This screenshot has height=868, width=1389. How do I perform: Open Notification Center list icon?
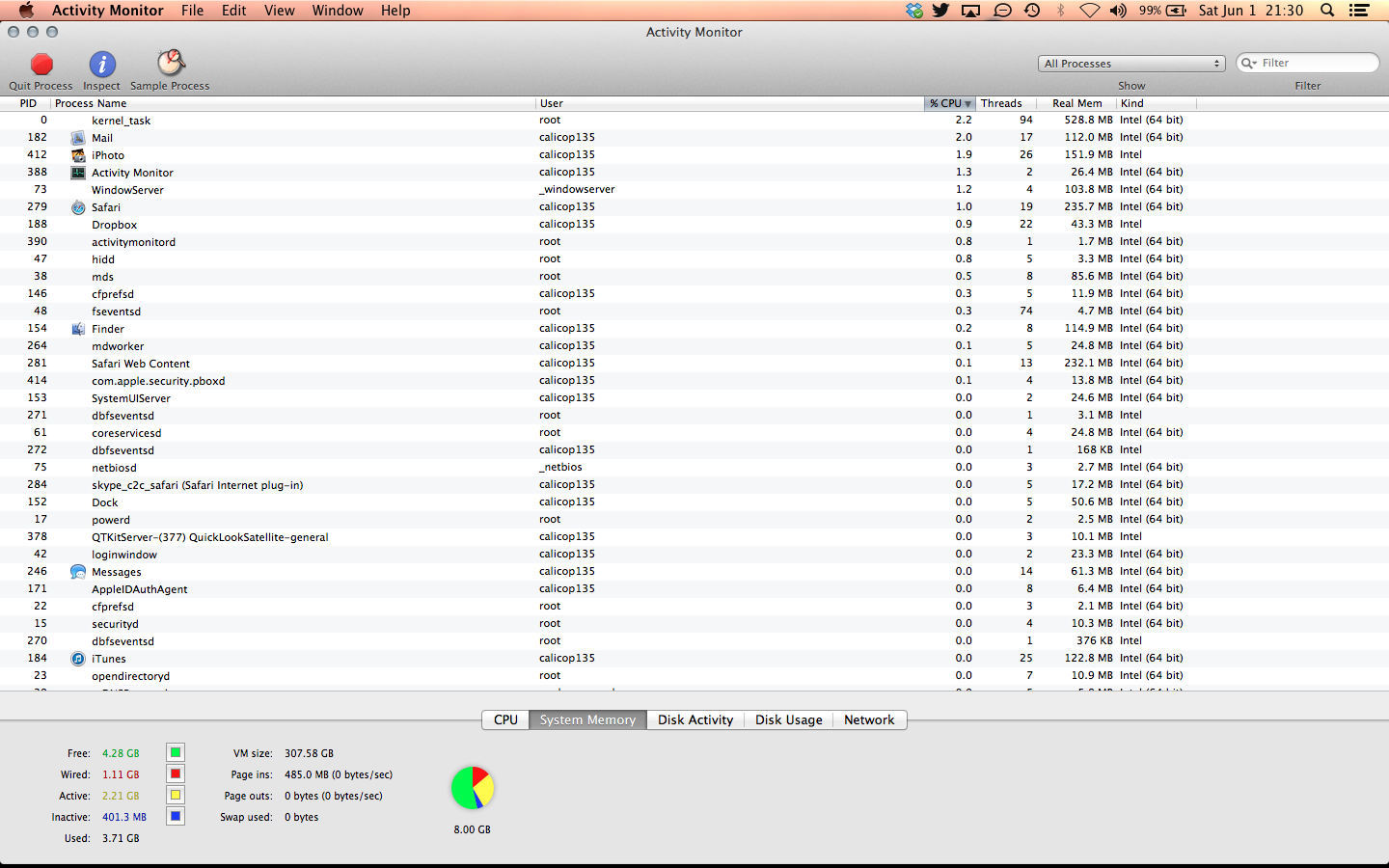coord(1359,10)
